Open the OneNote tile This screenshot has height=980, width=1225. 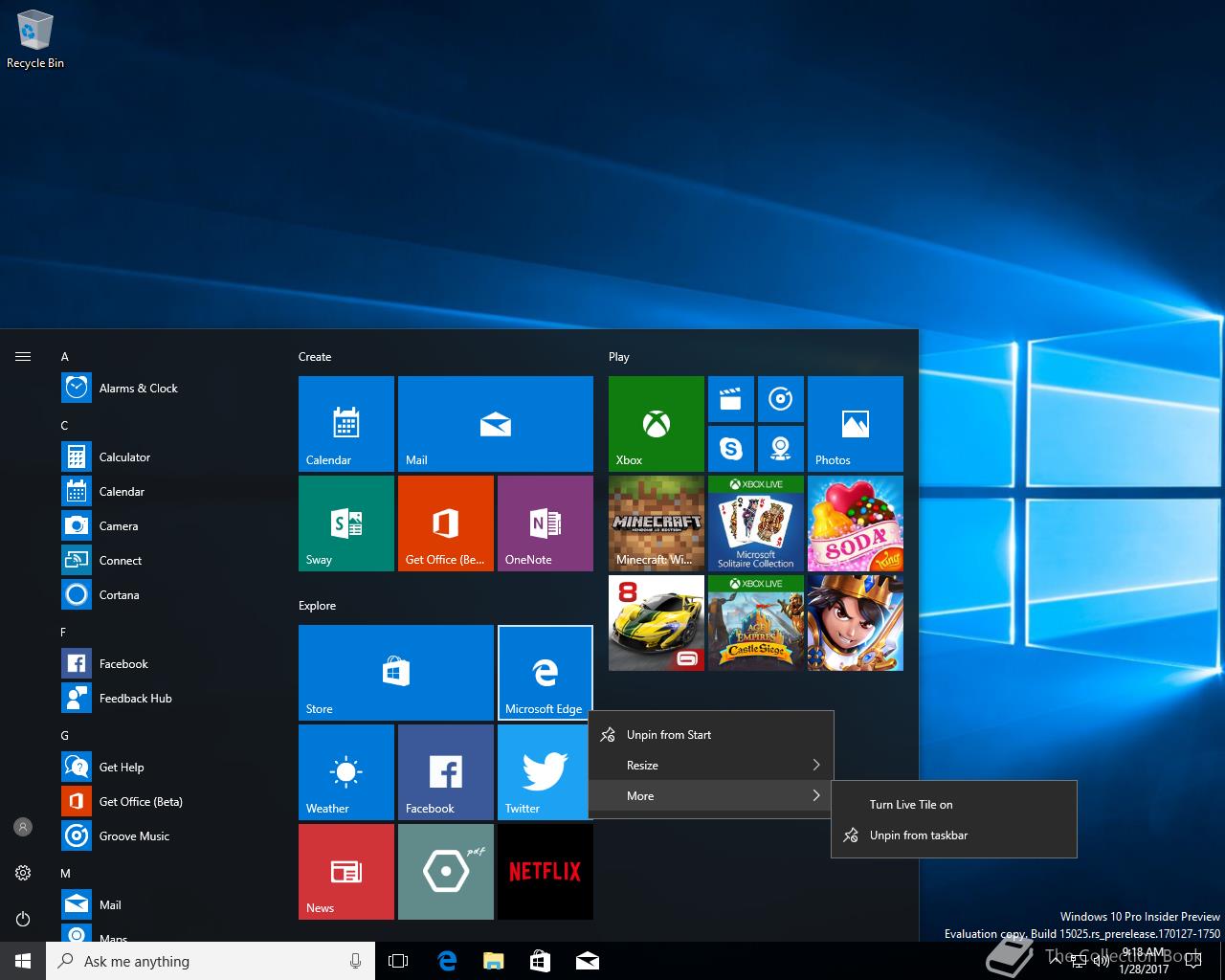coord(545,523)
